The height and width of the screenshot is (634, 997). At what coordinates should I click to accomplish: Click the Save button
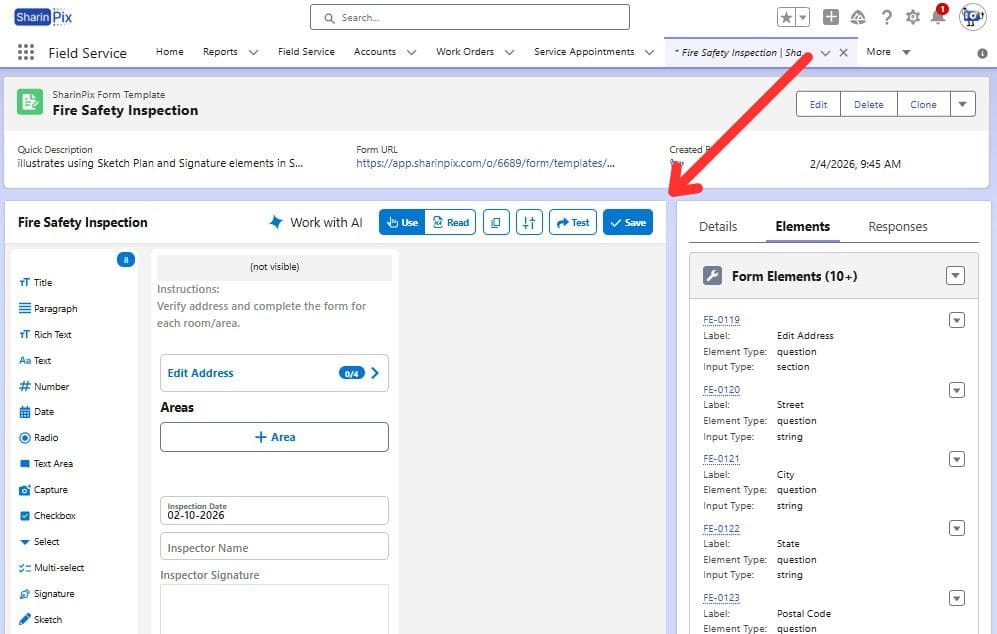coord(628,222)
